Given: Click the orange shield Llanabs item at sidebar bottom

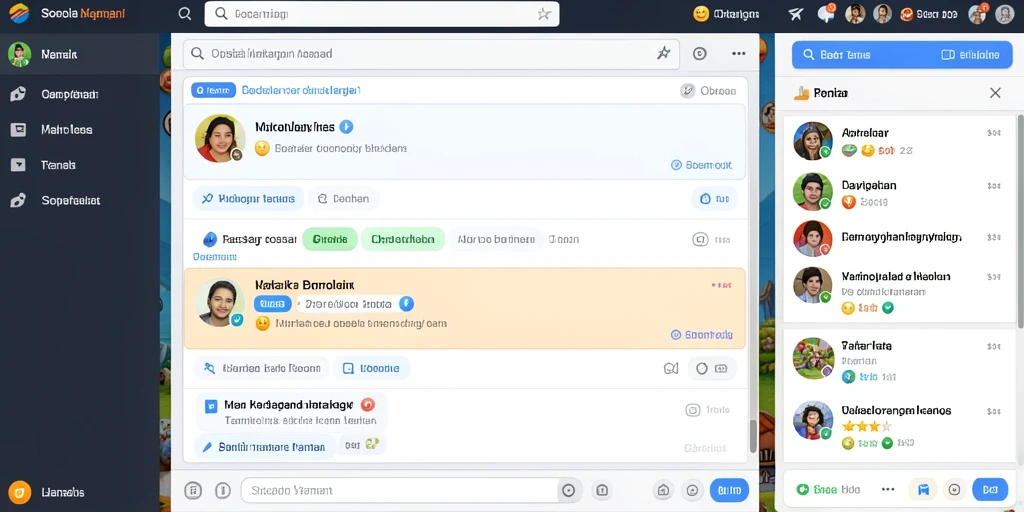Looking at the screenshot, I should pyautogui.click(x=46, y=492).
